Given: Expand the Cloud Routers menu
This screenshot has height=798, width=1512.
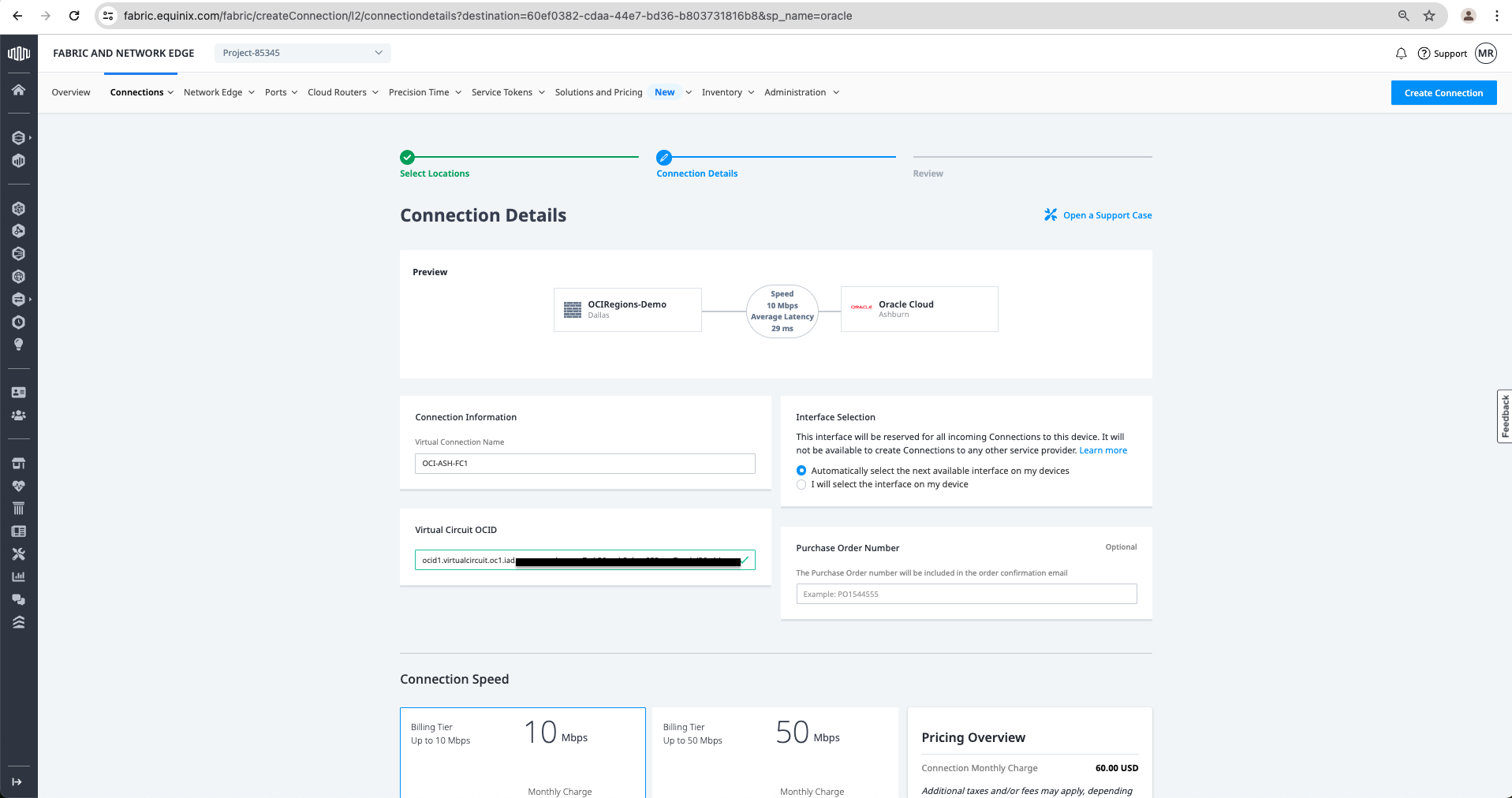Looking at the screenshot, I should coord(342,92).
